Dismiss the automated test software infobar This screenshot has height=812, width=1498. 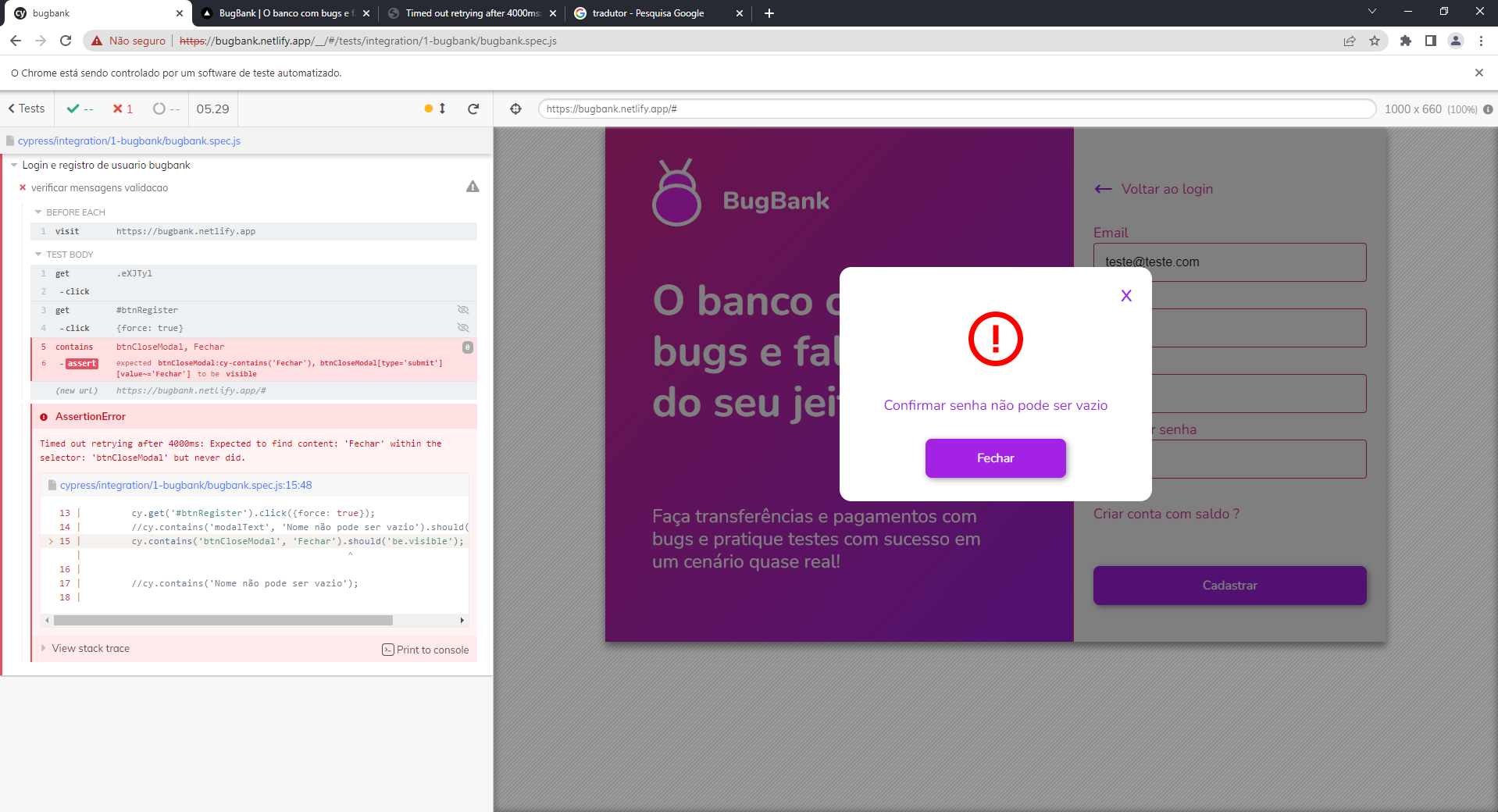1478,73
